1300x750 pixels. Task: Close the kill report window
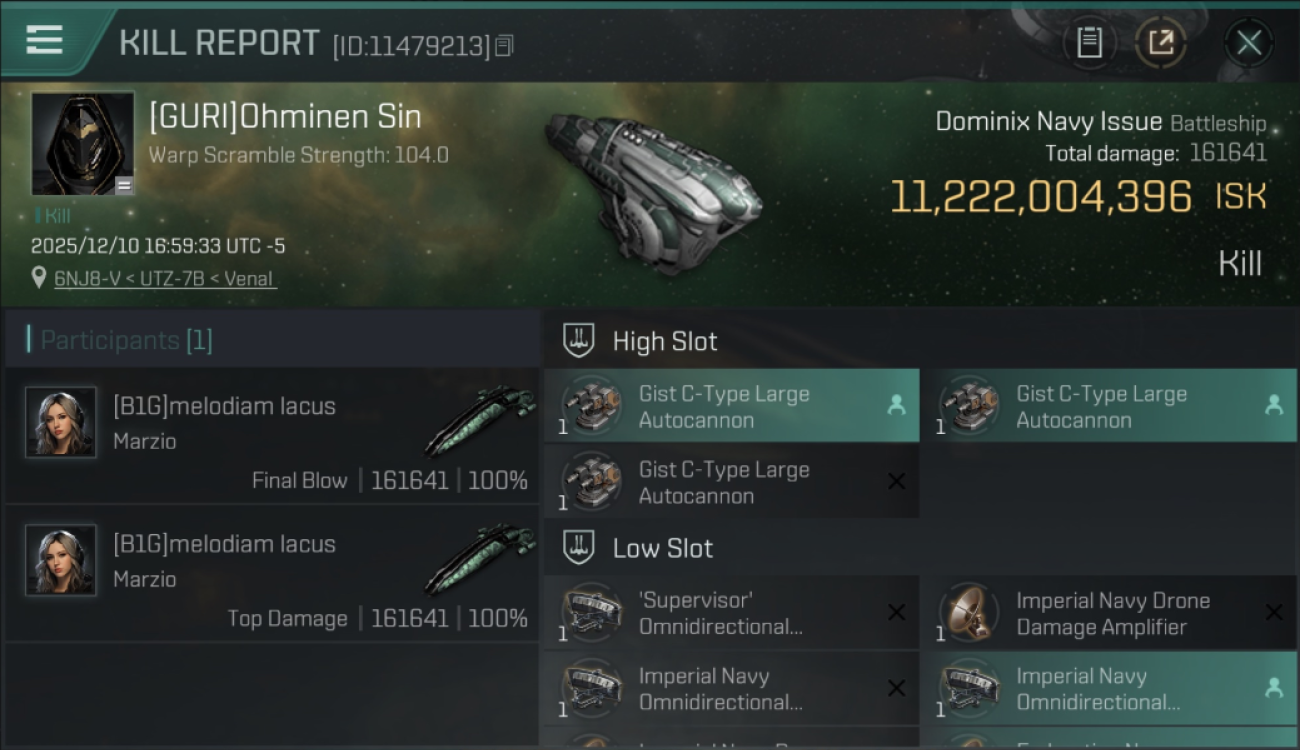(1248, 42)
